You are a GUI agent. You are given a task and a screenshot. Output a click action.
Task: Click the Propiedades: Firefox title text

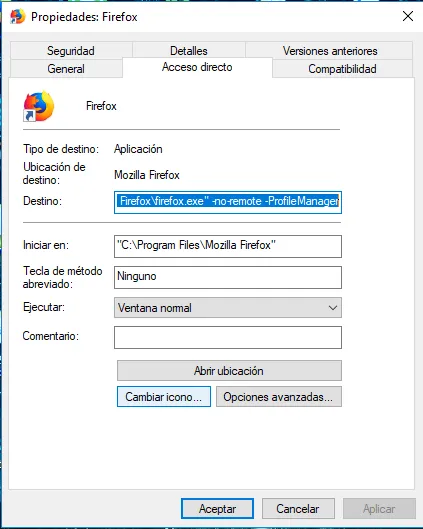pos(84,17)
